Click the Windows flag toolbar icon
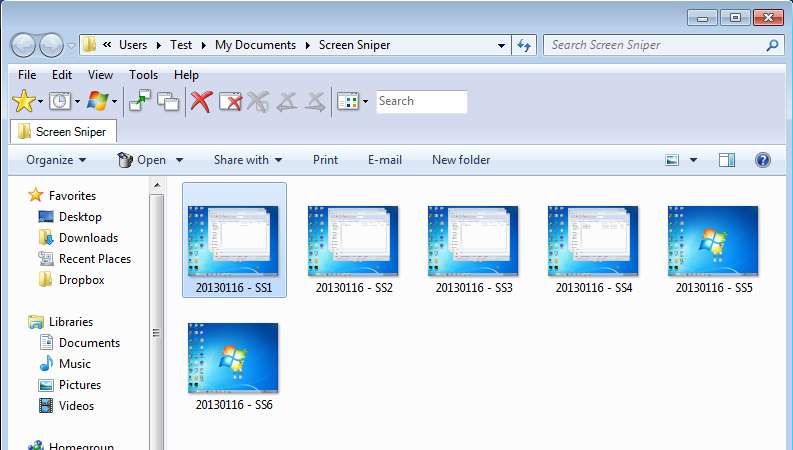Image resolution: width=793 pixels, height=450 pixels. tap(97, 101)
